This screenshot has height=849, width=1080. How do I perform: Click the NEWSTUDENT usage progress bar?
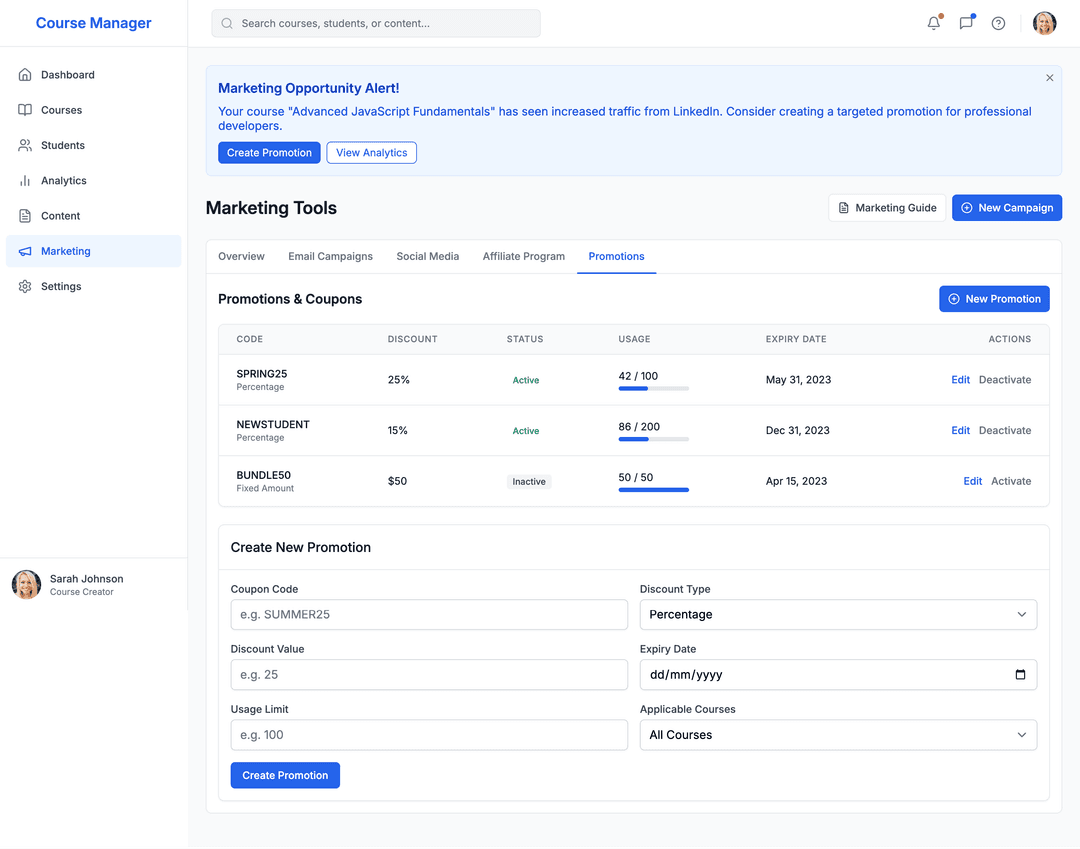click(x=653, y=439)
